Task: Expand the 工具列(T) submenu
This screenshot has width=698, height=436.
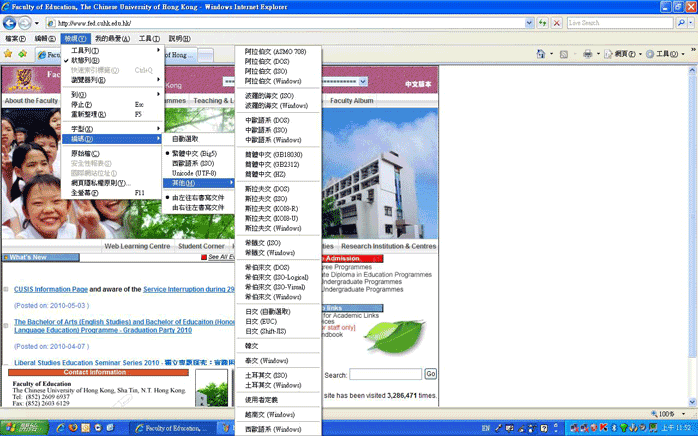Action: click(x=113, y=50)
